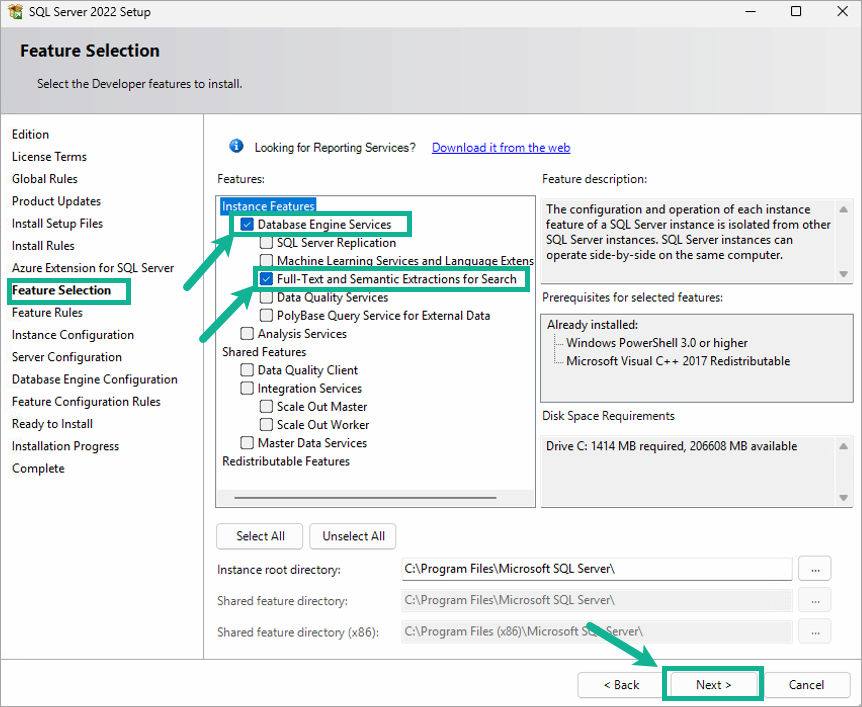This screenshot has width=862, height=707.
Task: Click the Next button
Action: [x=713, y=684]
